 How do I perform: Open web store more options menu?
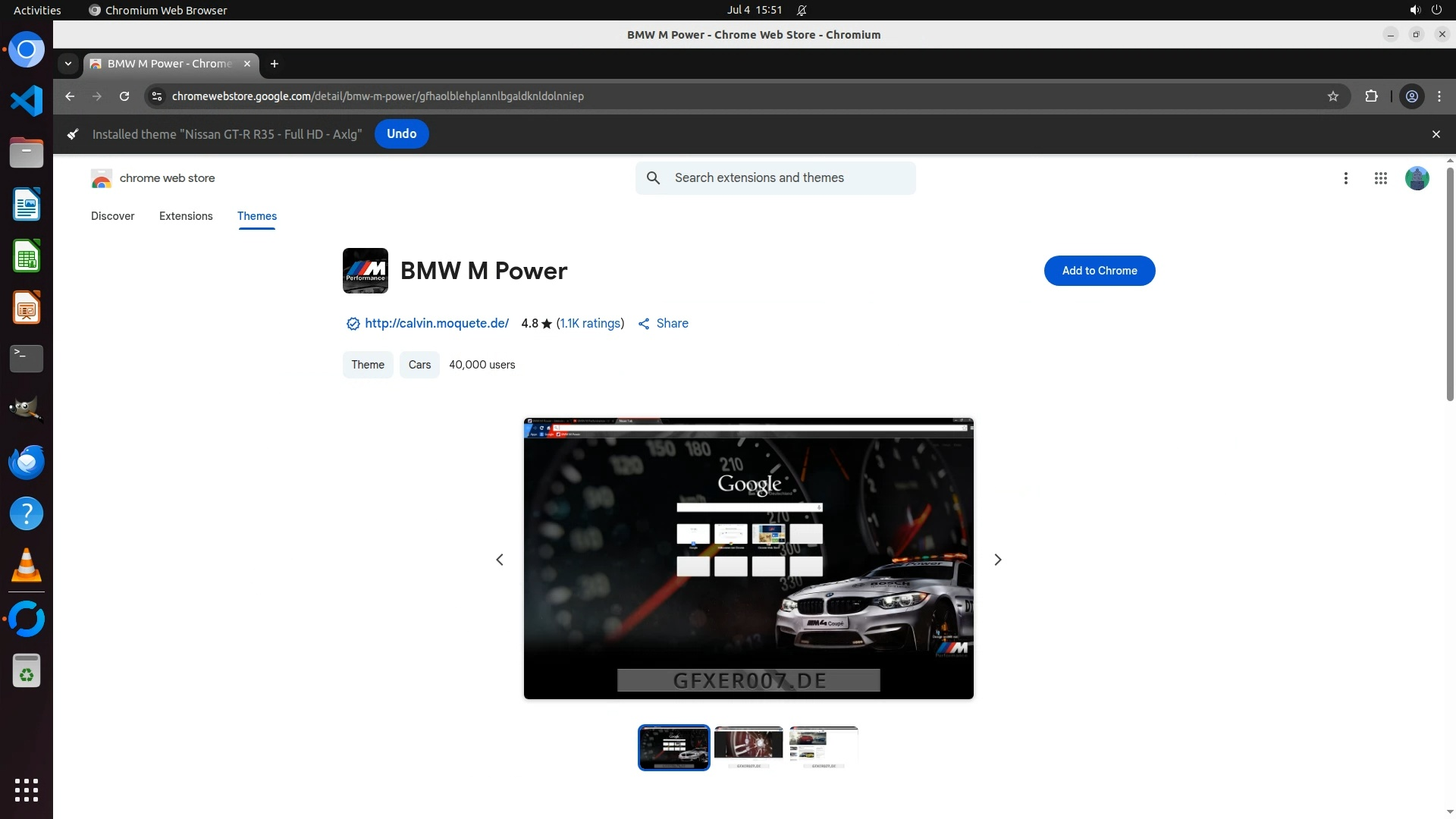(x=1345, y=178)
